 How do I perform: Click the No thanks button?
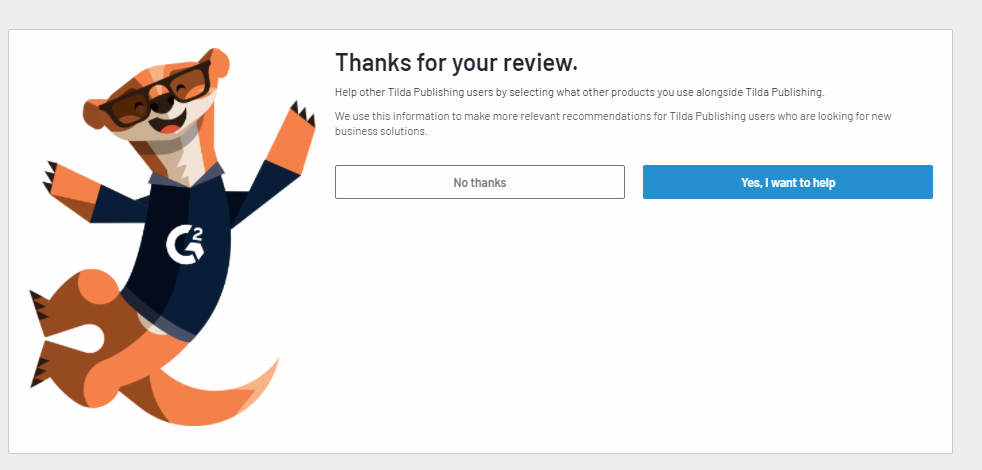(x=480, y=182)
